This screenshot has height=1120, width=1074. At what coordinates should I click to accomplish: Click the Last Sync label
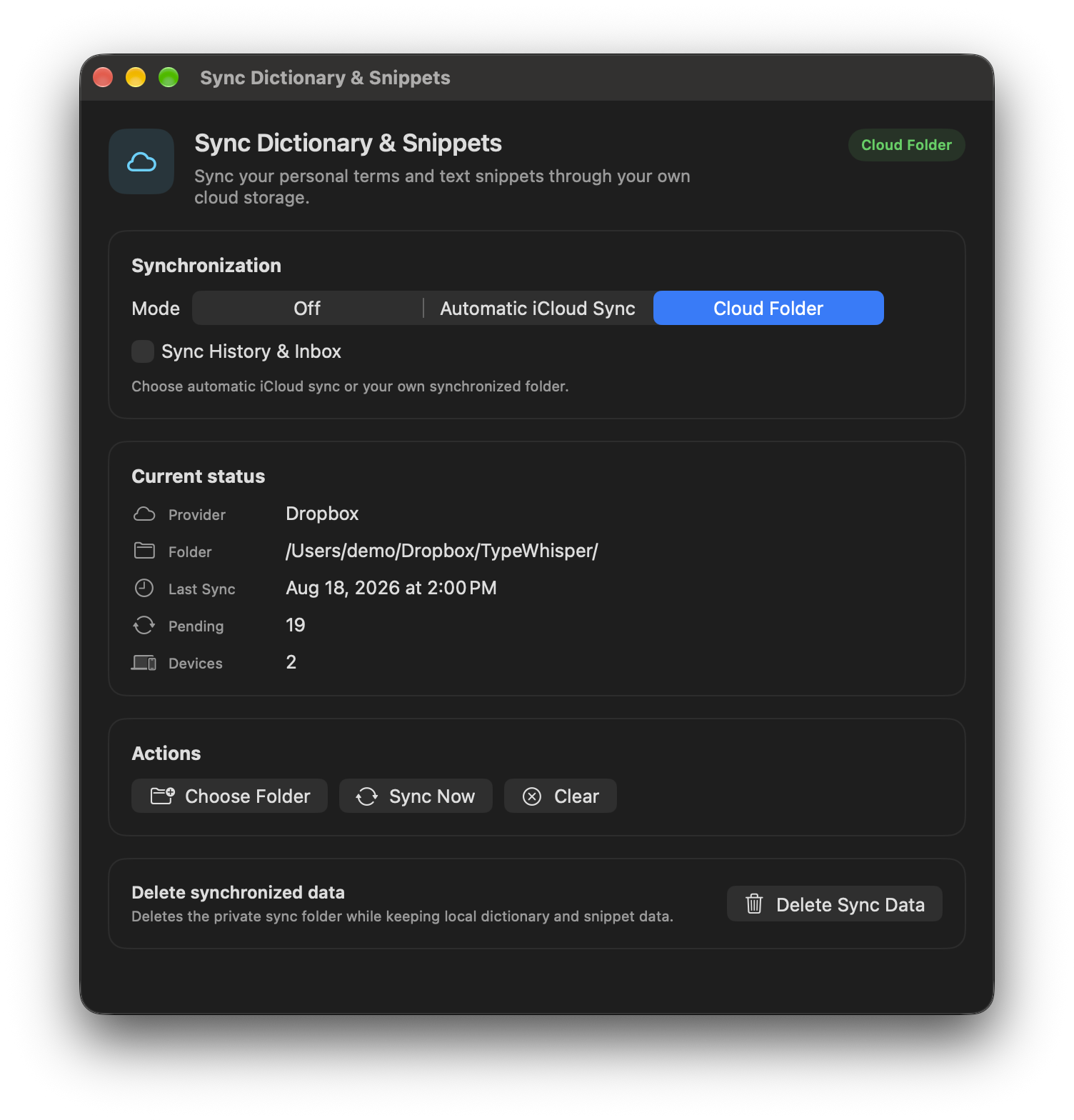pos(202,589)
